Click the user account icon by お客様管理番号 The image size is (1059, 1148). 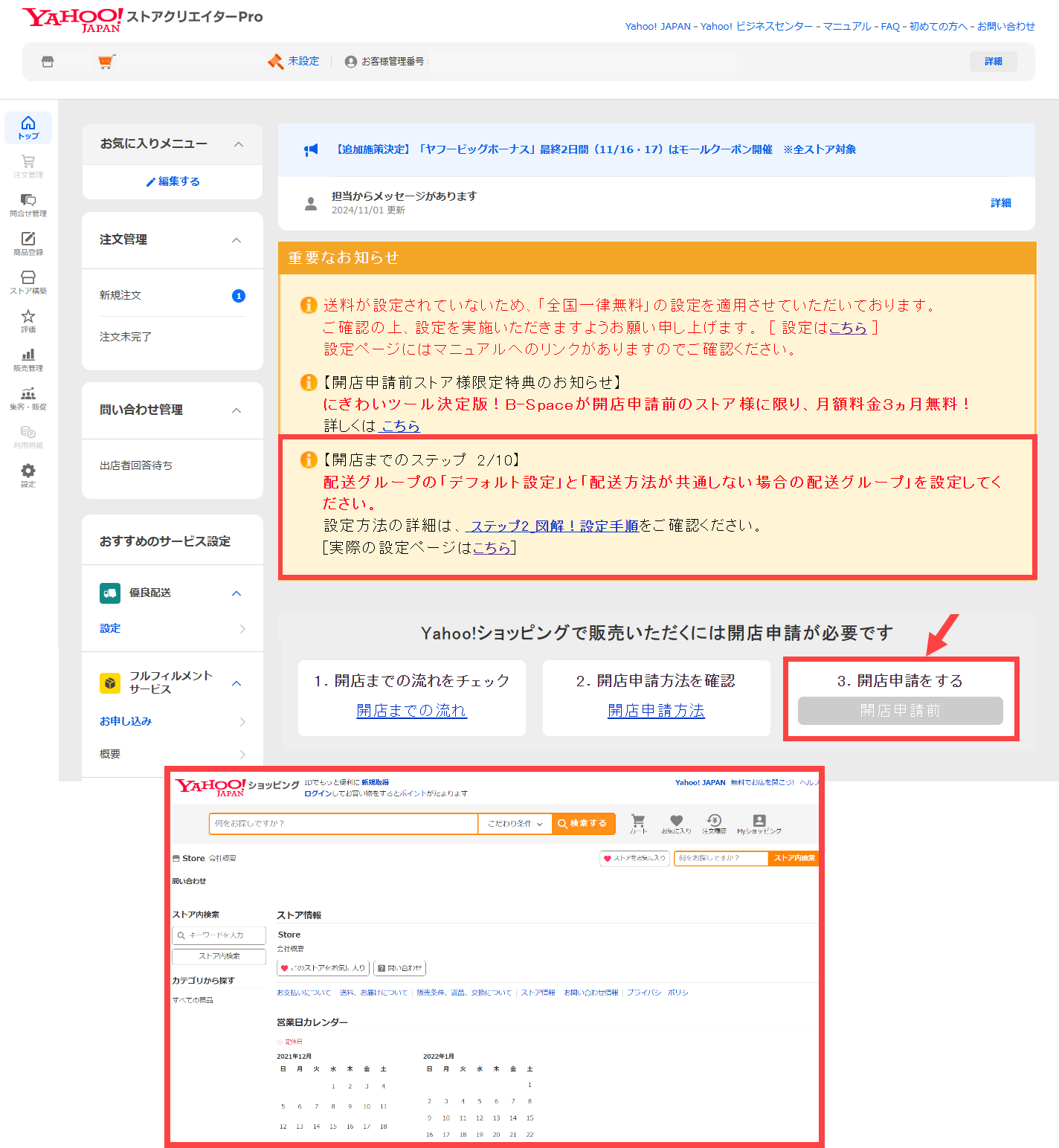click(x=350, y=62)
